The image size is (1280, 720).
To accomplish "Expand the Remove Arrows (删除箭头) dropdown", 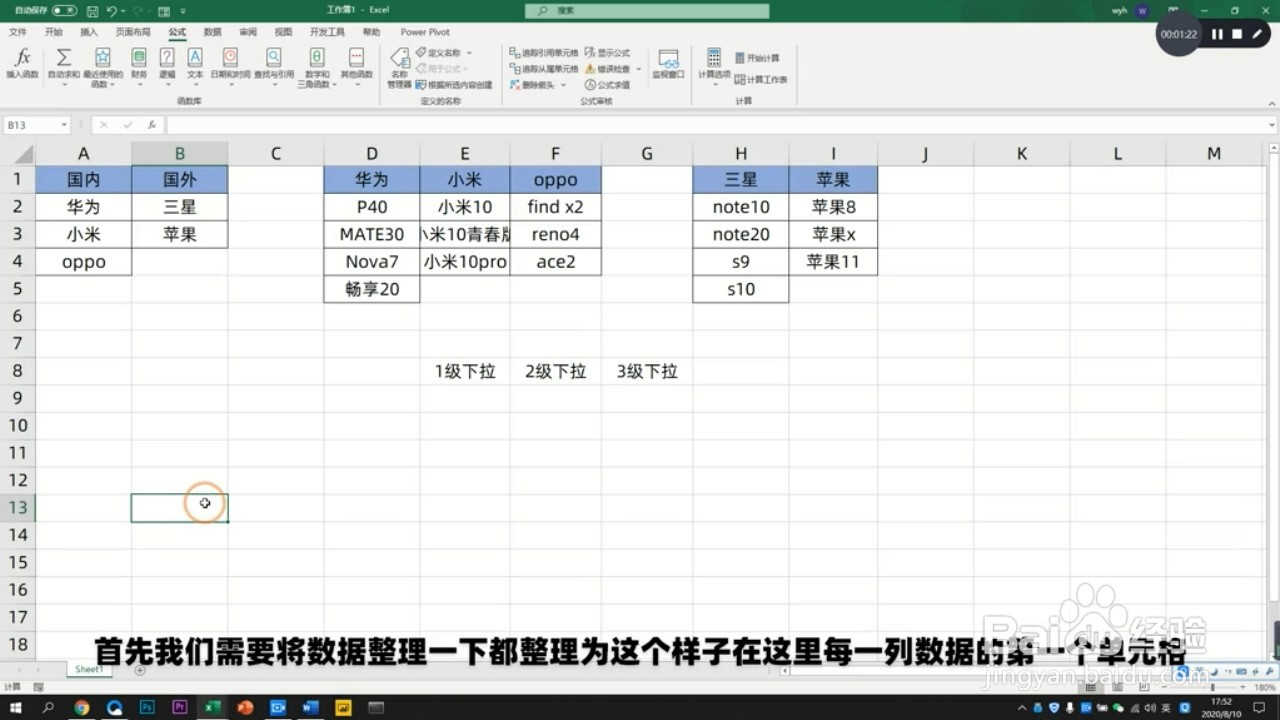I will [x=564, y=85].
